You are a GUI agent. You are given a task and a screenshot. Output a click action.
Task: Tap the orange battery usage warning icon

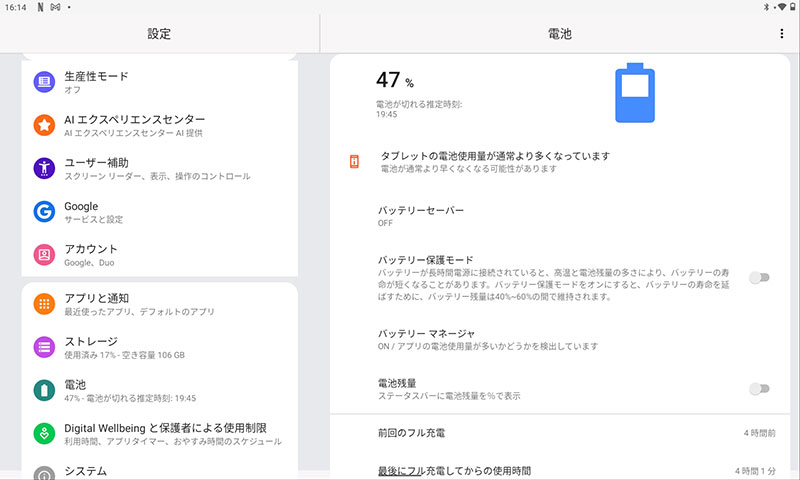point(354,161)
